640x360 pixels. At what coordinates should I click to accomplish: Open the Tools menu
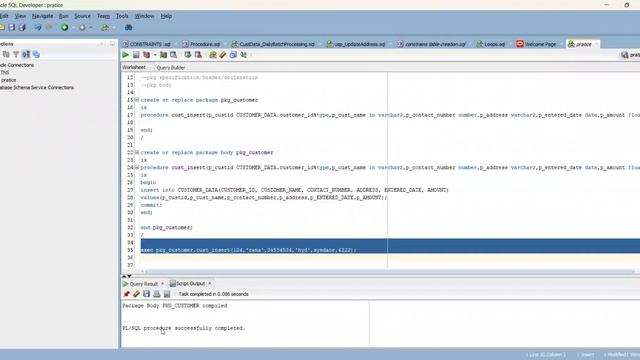(x=122, y=16)
